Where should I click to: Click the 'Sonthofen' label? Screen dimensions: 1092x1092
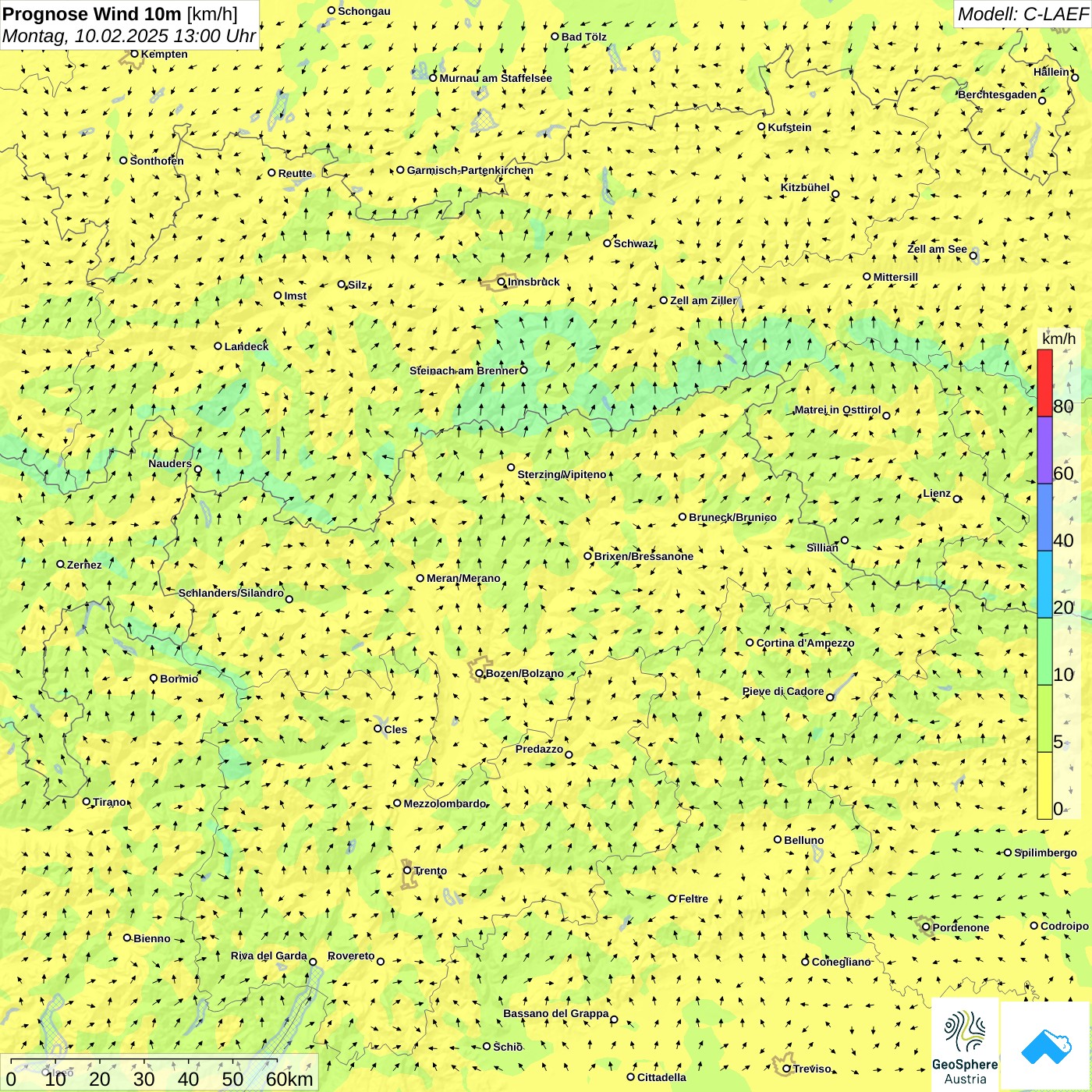pos(157,161)
